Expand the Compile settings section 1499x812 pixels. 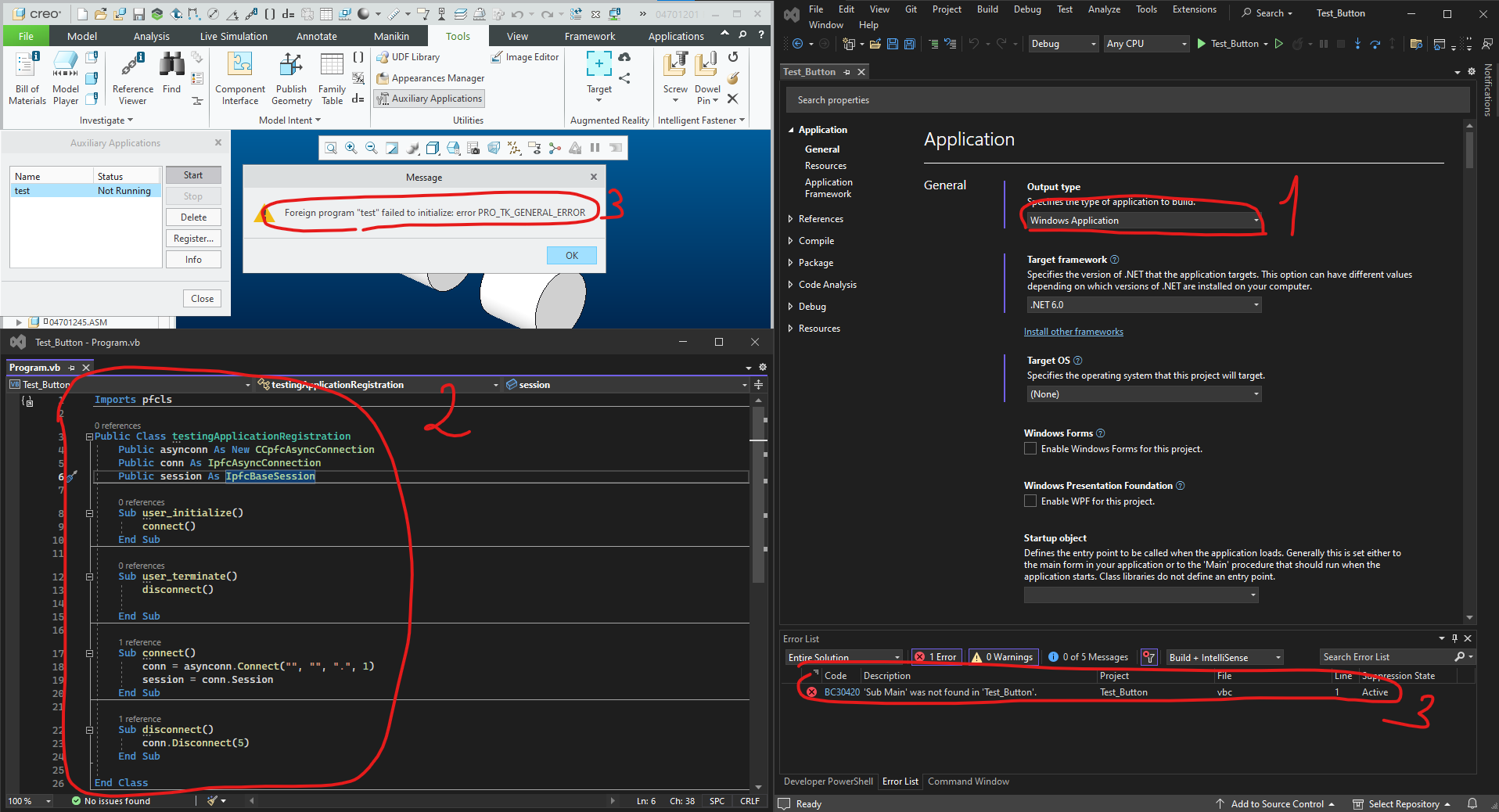[x=816, y=241]
